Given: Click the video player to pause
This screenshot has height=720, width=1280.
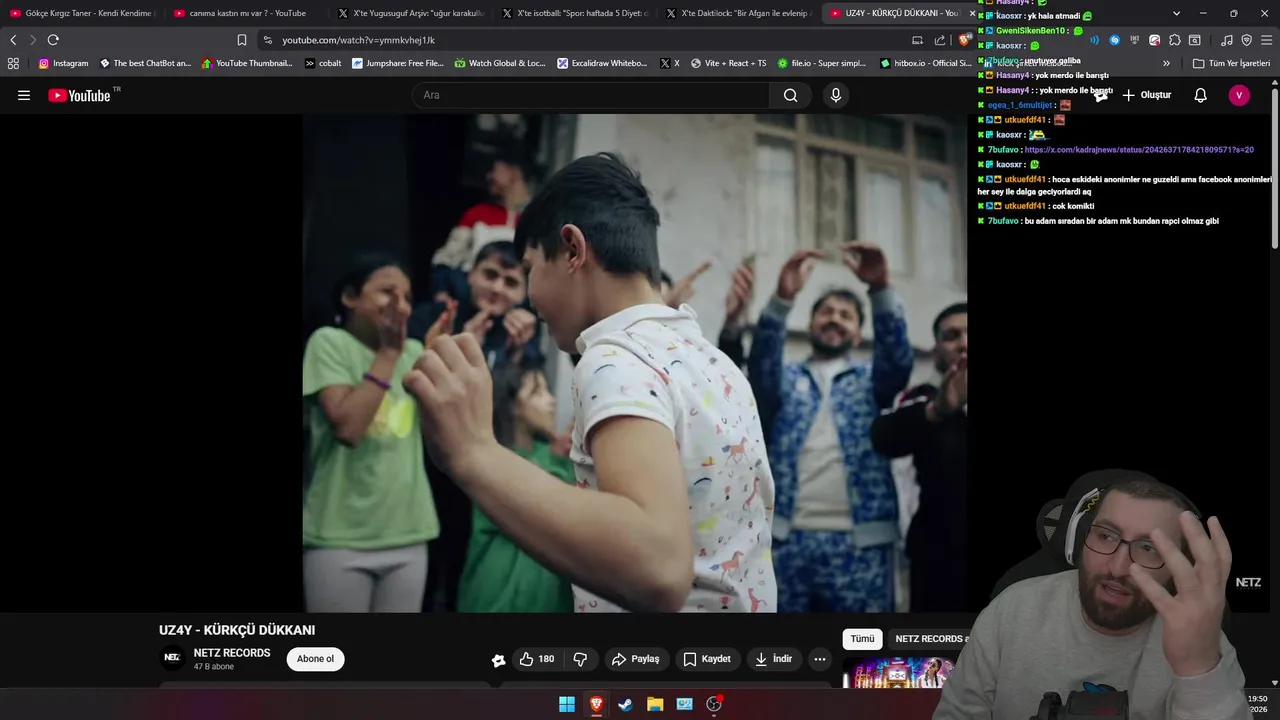Looking at the screenshot, I should [x=634, y=363].
